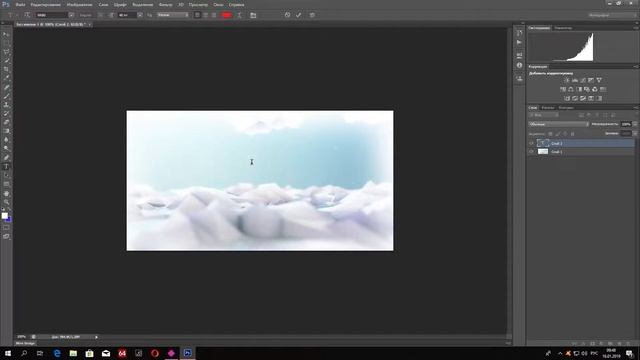The width and height of the screenshot is (640, 360).
Task: Cancel current text edits
Action: pyautogui.click(x=287, y=15)
